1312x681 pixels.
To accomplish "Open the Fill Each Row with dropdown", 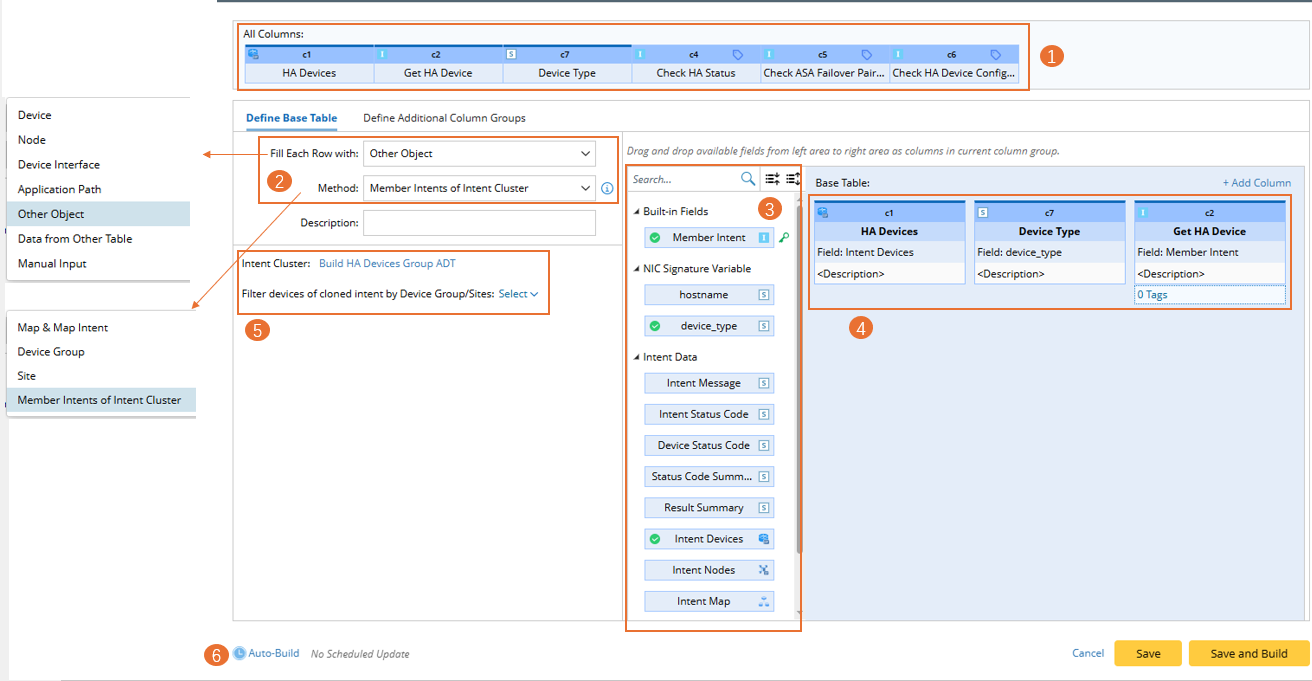I will [479, 154].
